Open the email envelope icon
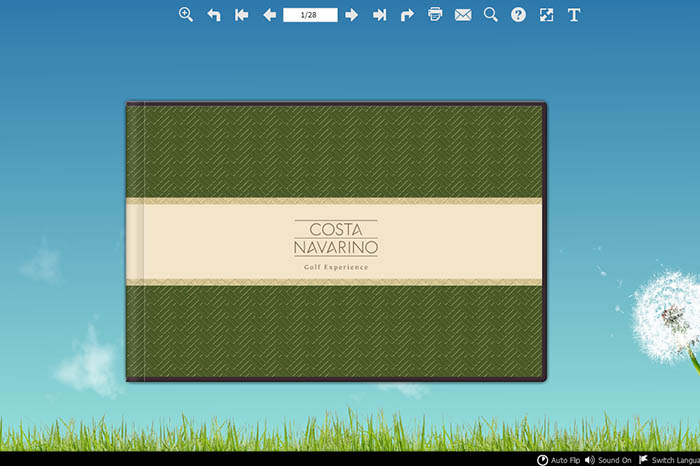Viewport: 700px width, 466px height. tap(463, 15)
